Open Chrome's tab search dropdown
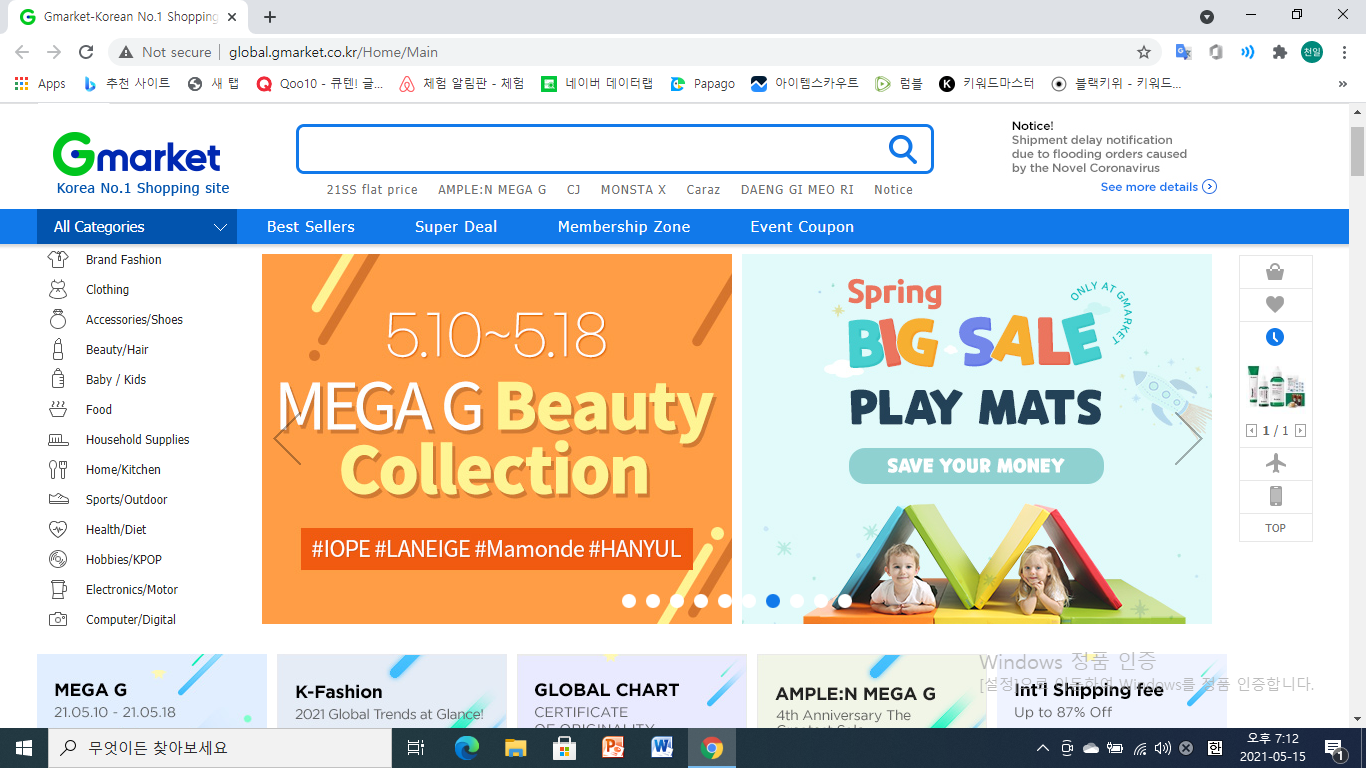Image resolution: width=1366 pixels, height=768 pixels. (1207, 16)
